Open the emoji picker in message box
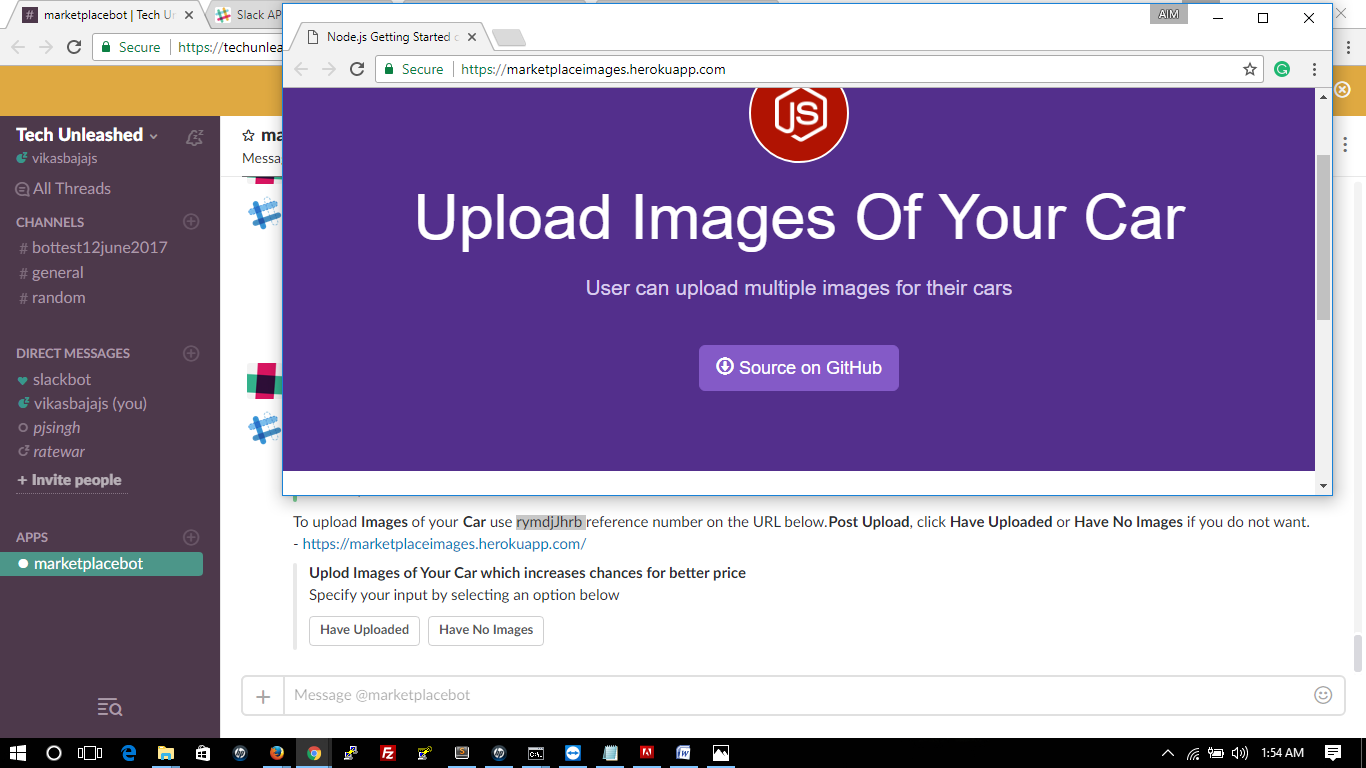The image size is (1366, 768). 1323,695
